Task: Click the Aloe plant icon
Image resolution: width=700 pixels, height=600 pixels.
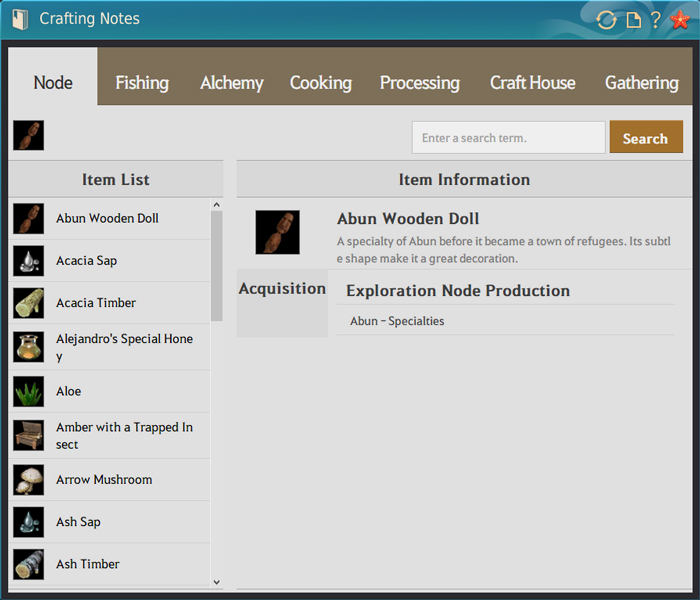Action: click(x=28, y=391)
